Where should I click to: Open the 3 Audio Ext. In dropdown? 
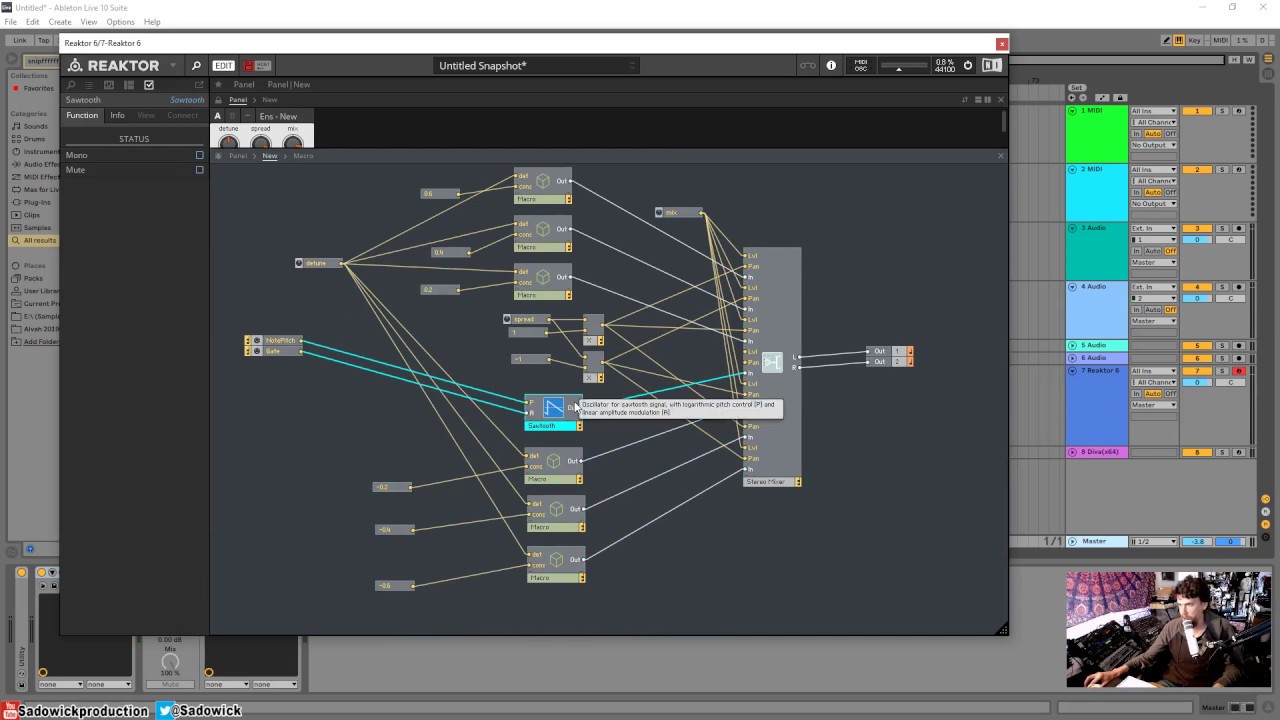click(x=1154, y=229)
